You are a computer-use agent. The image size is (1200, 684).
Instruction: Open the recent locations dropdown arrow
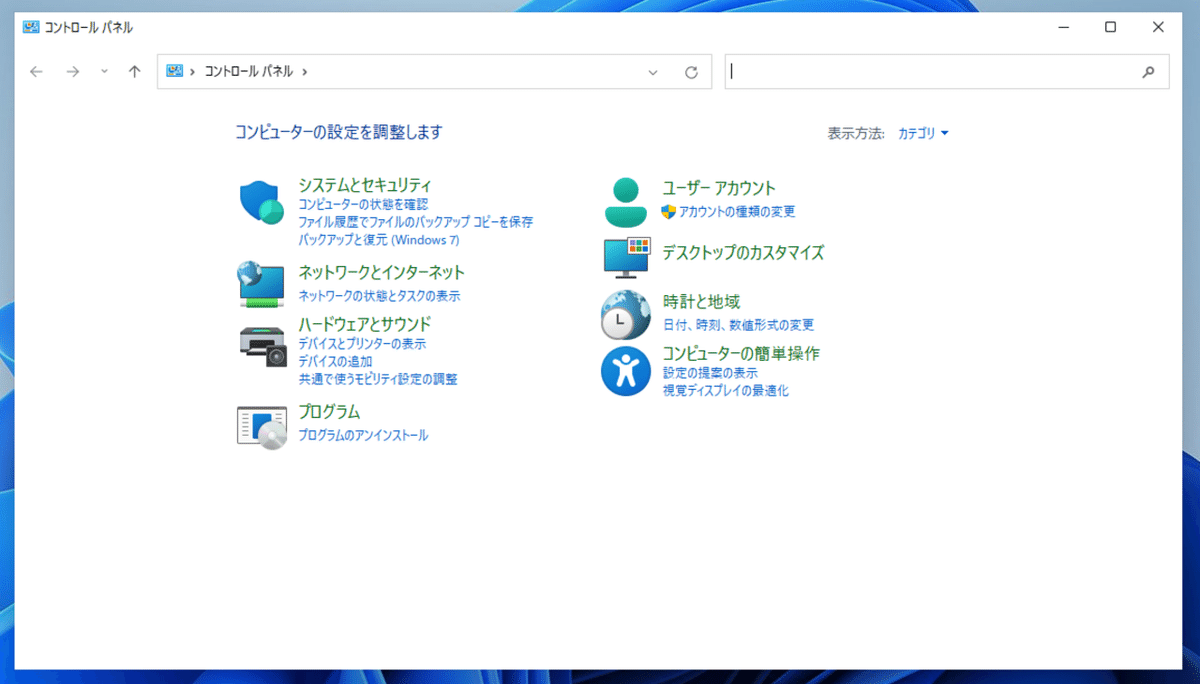point(104,72)
